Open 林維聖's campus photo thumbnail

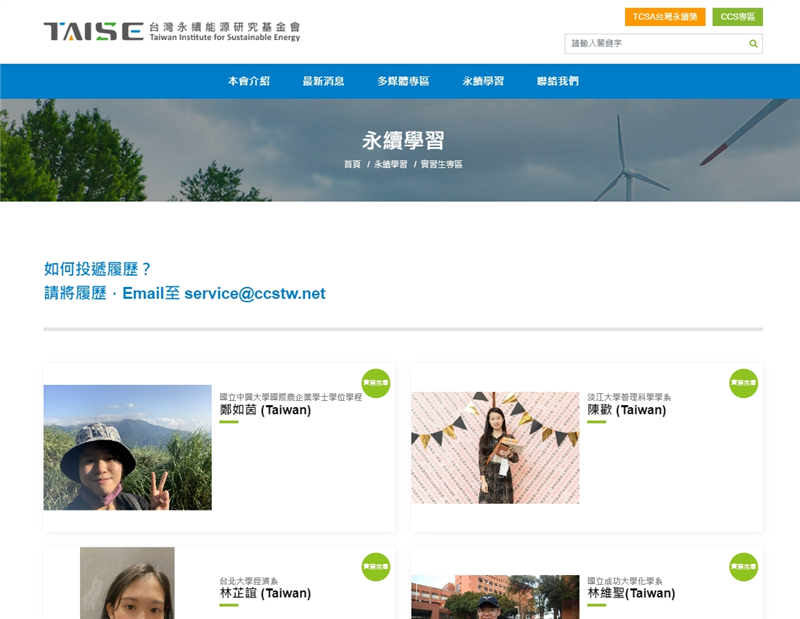pos(495,597)
